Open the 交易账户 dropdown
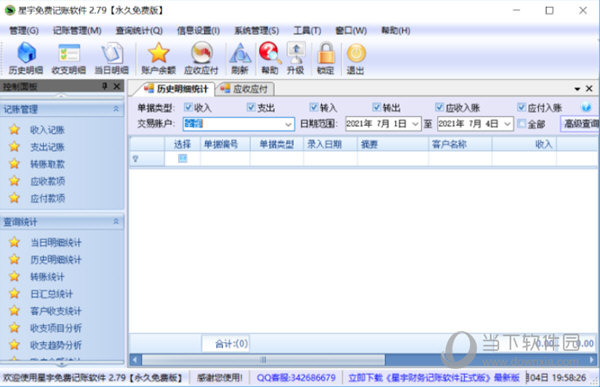 (288, 124)
